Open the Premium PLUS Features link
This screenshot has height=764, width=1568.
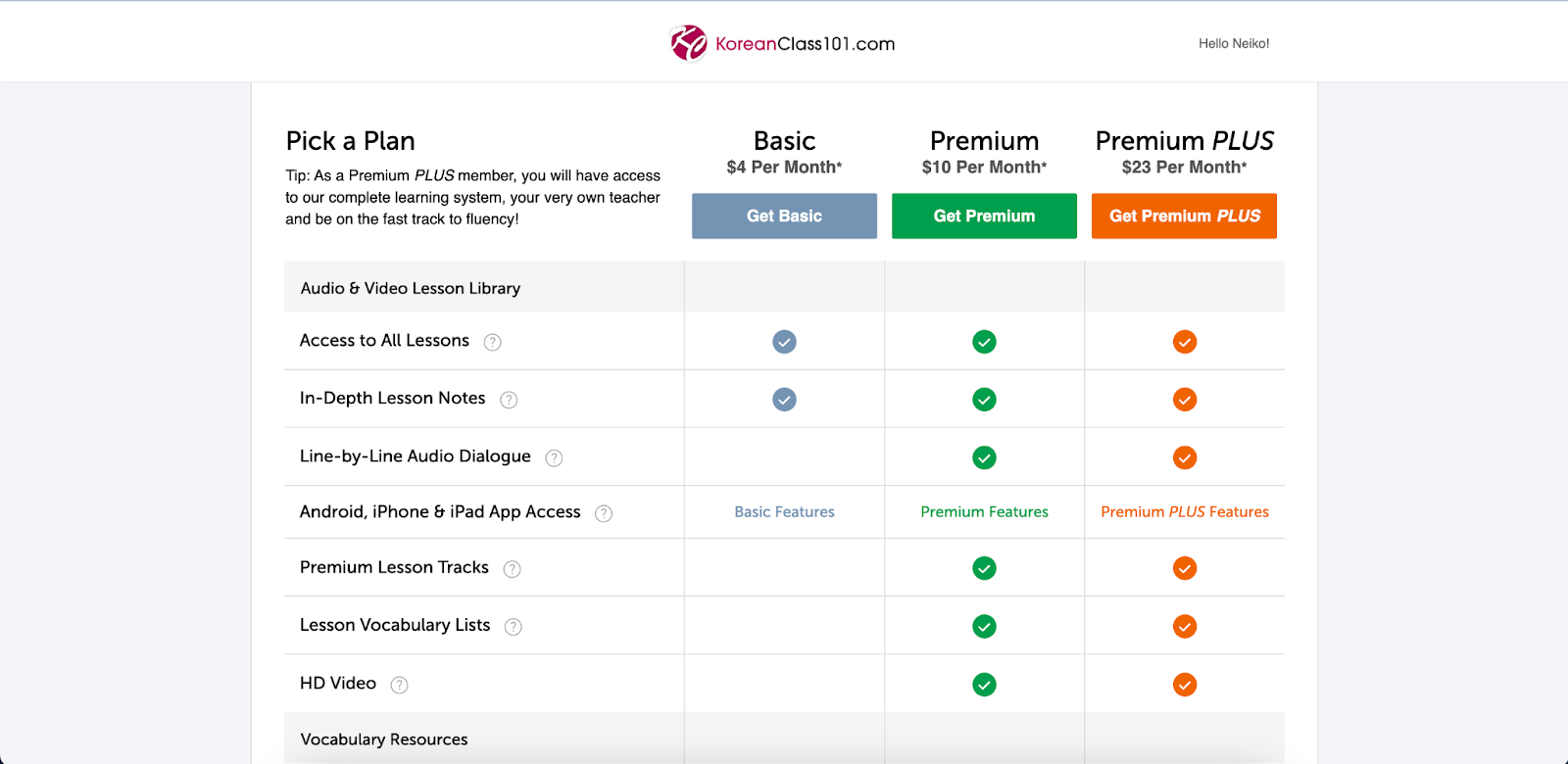coord(1185,512)
